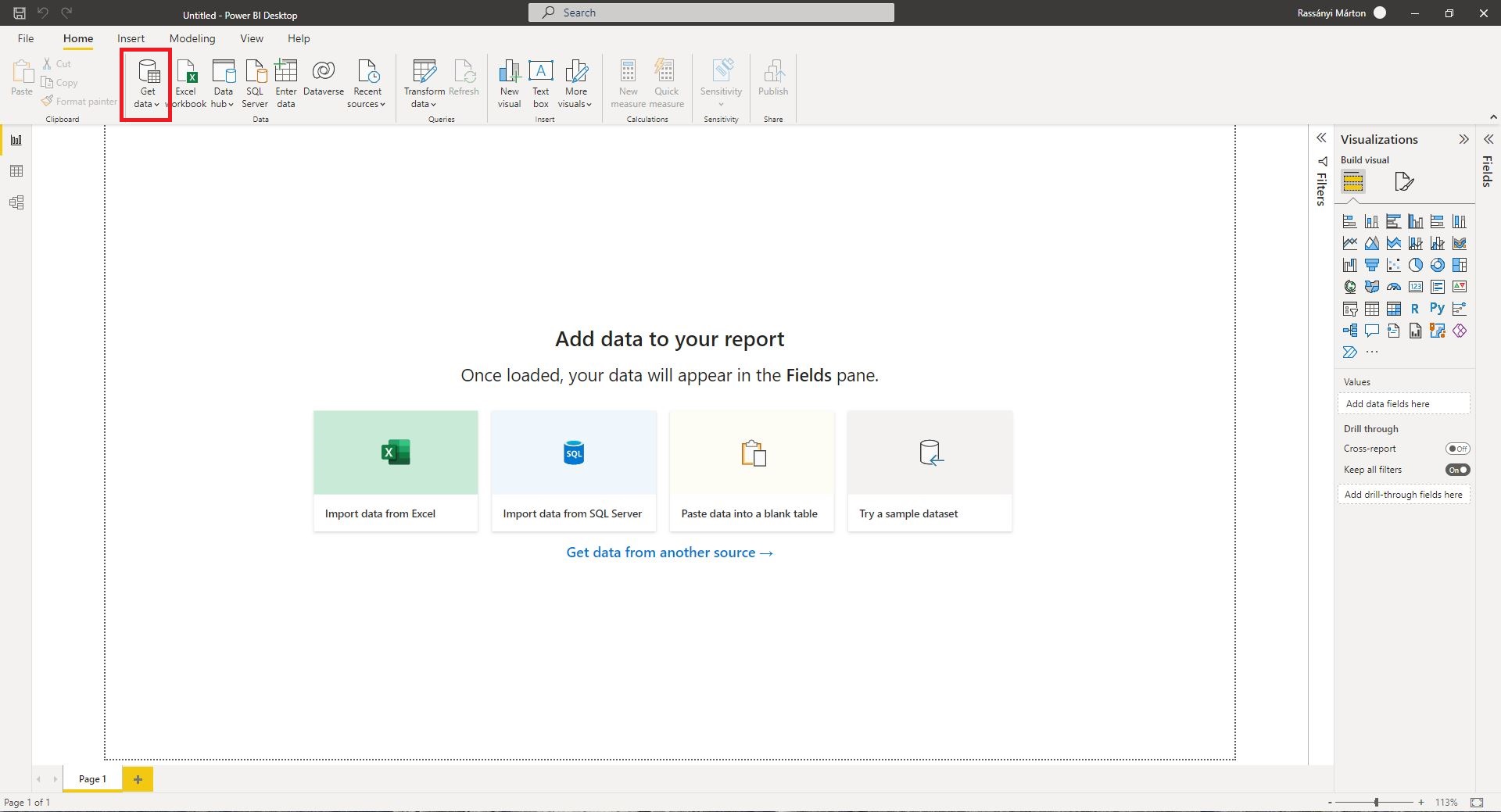Select the KPI visual
This screenshot has width=1501, height=812.
1460,287
